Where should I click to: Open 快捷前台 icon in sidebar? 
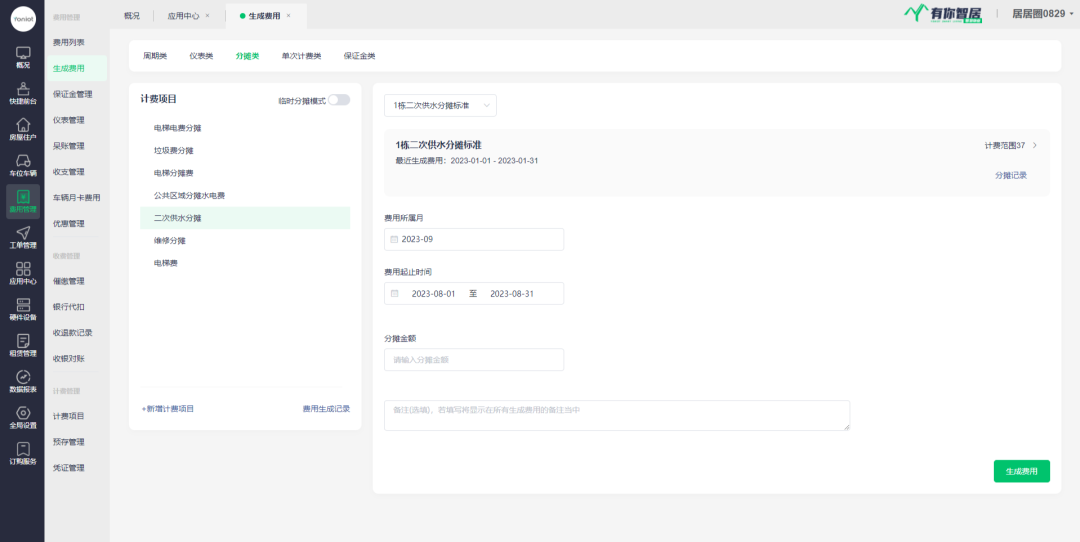tap(23, 91)
